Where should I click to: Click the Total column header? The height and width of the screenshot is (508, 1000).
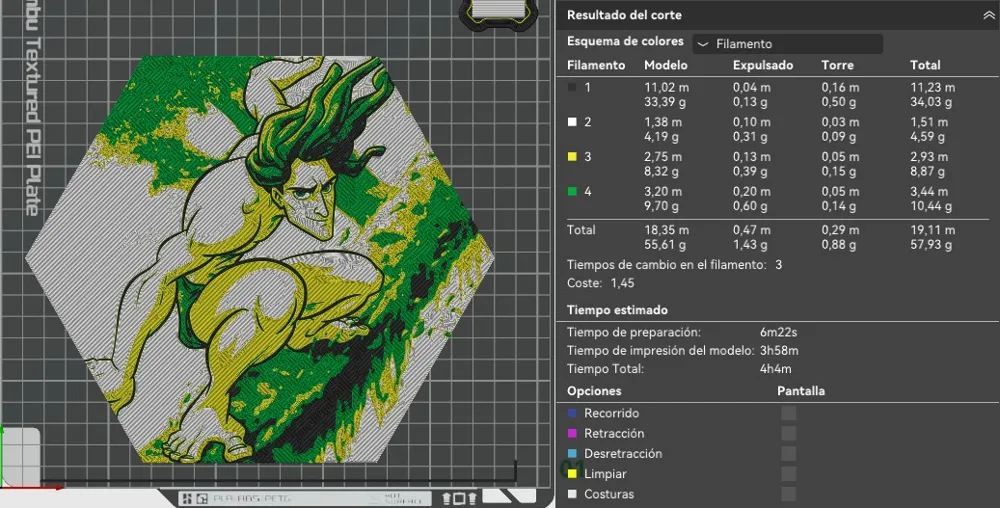point(925,65)
